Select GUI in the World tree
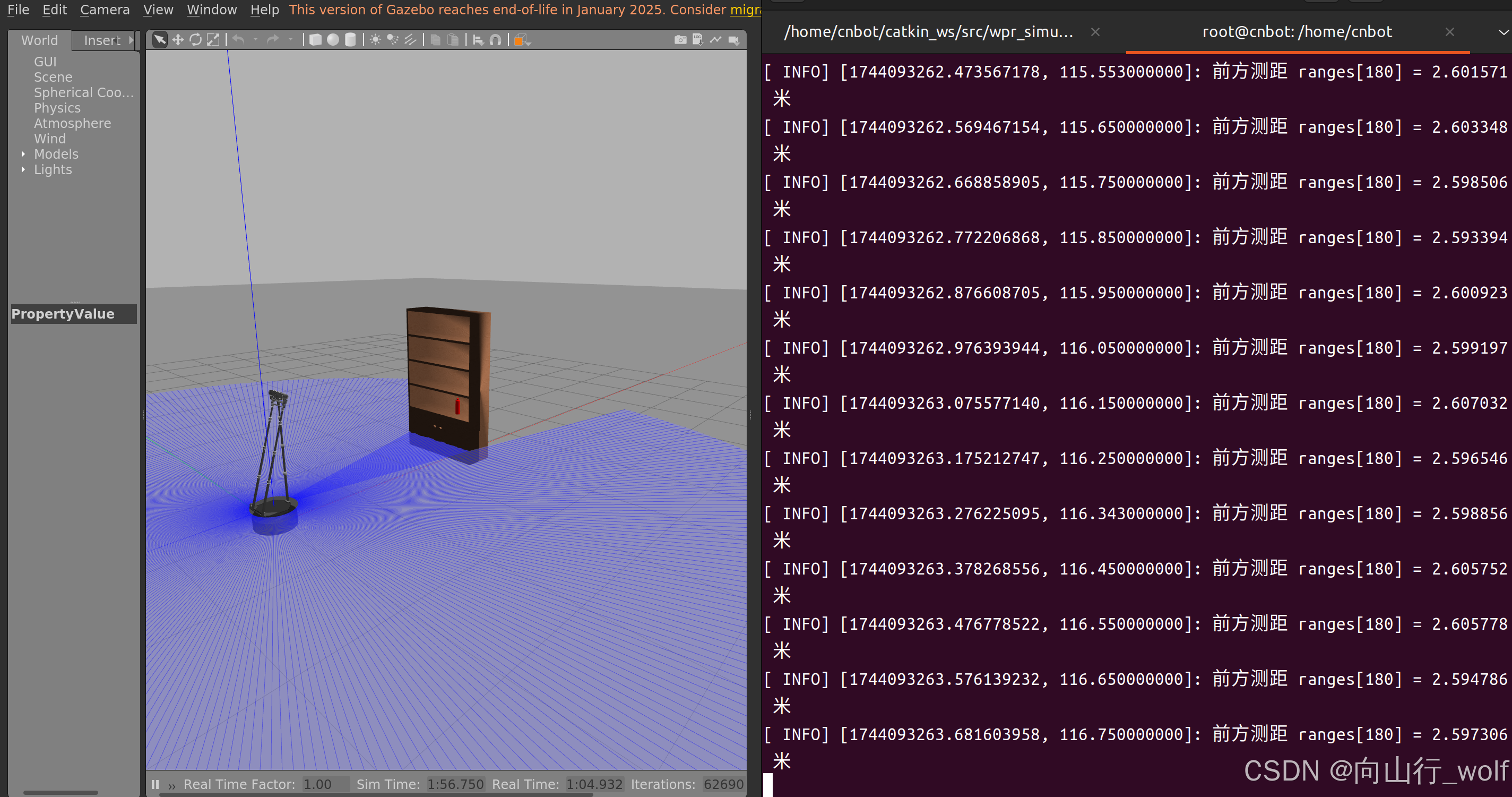This screenshot has height=797, width=1512. pyautogui.click(x=45, y=62)
